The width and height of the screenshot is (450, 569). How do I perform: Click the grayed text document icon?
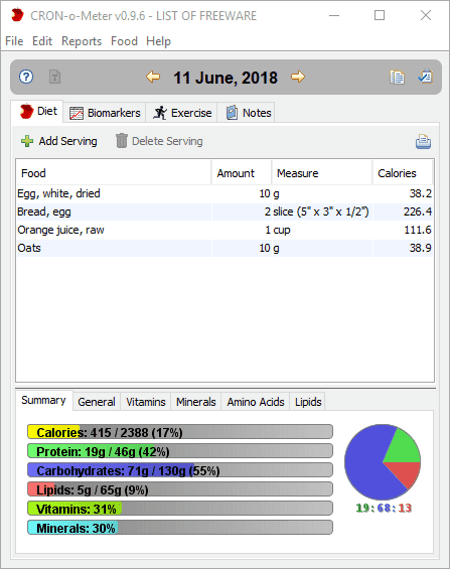point(55,77)
